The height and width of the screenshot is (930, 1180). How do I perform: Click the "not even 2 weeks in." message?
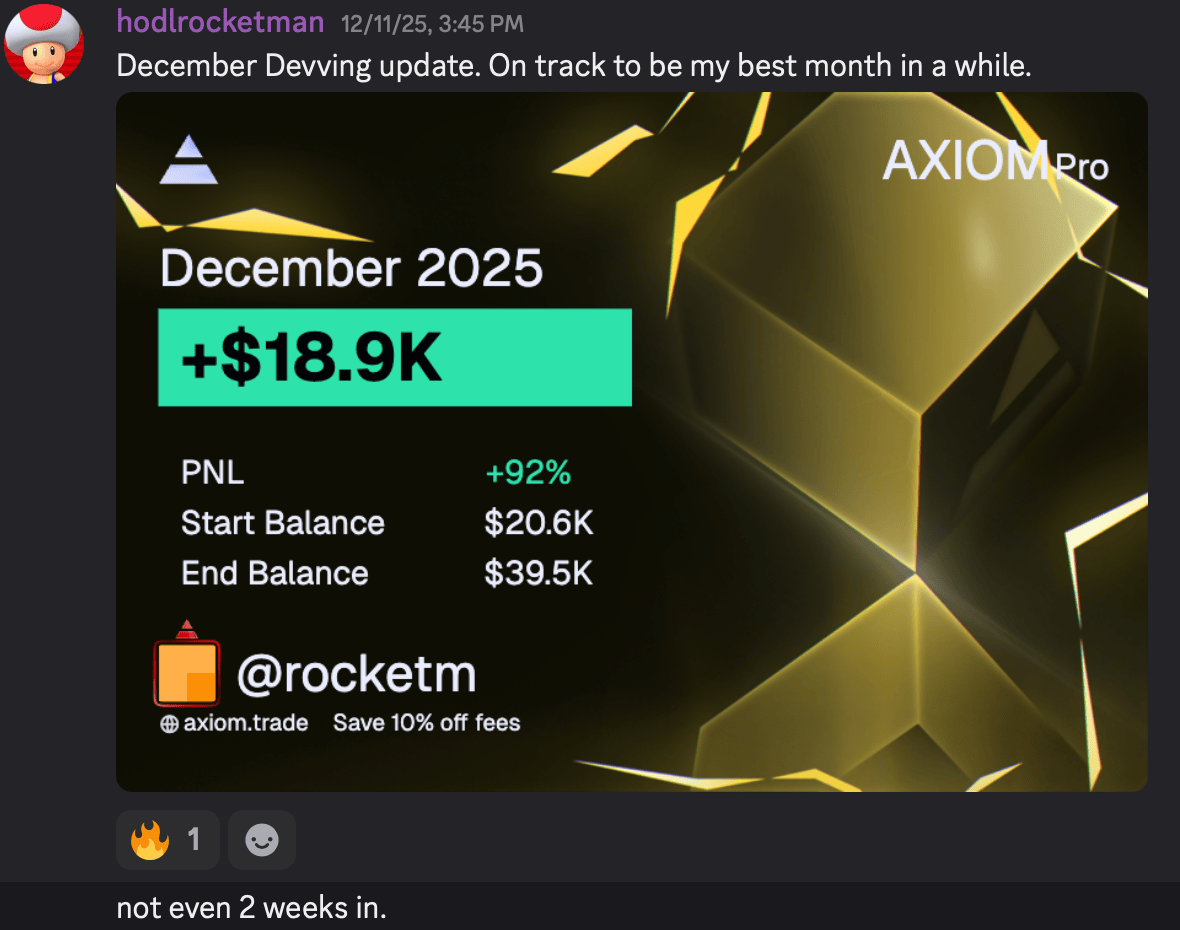[x=251, y=909]
